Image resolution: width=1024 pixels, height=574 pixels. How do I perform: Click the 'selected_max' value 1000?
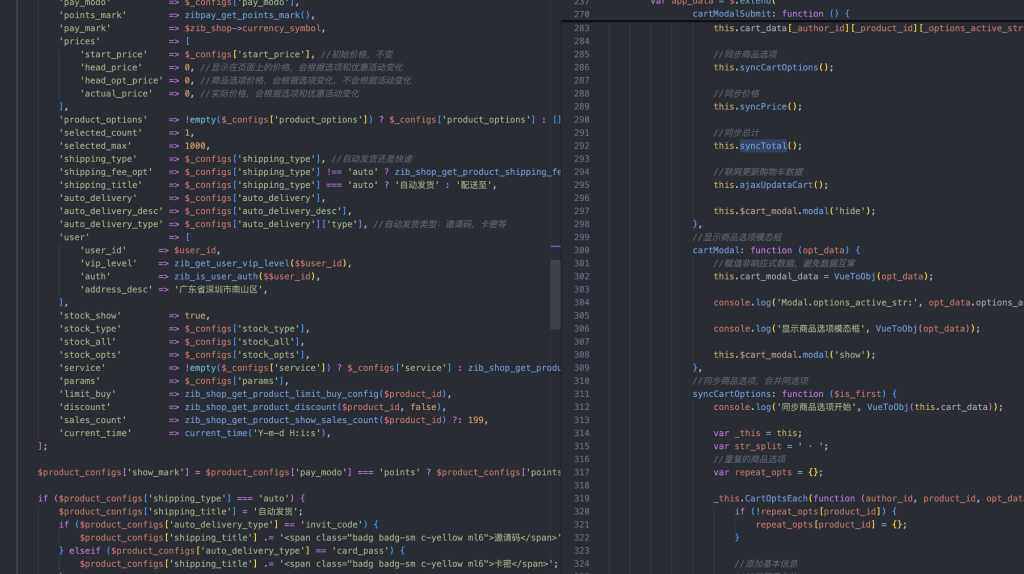(197, 146)
